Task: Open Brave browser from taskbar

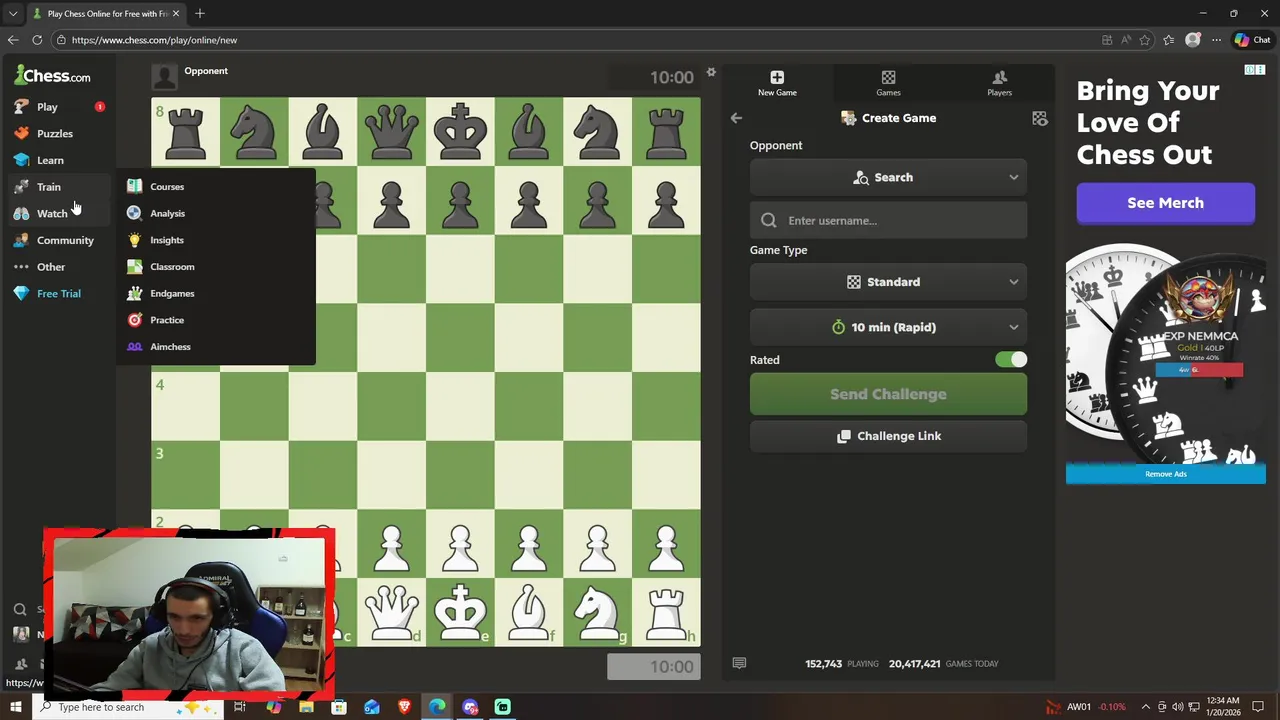Action: coord(404,707)
